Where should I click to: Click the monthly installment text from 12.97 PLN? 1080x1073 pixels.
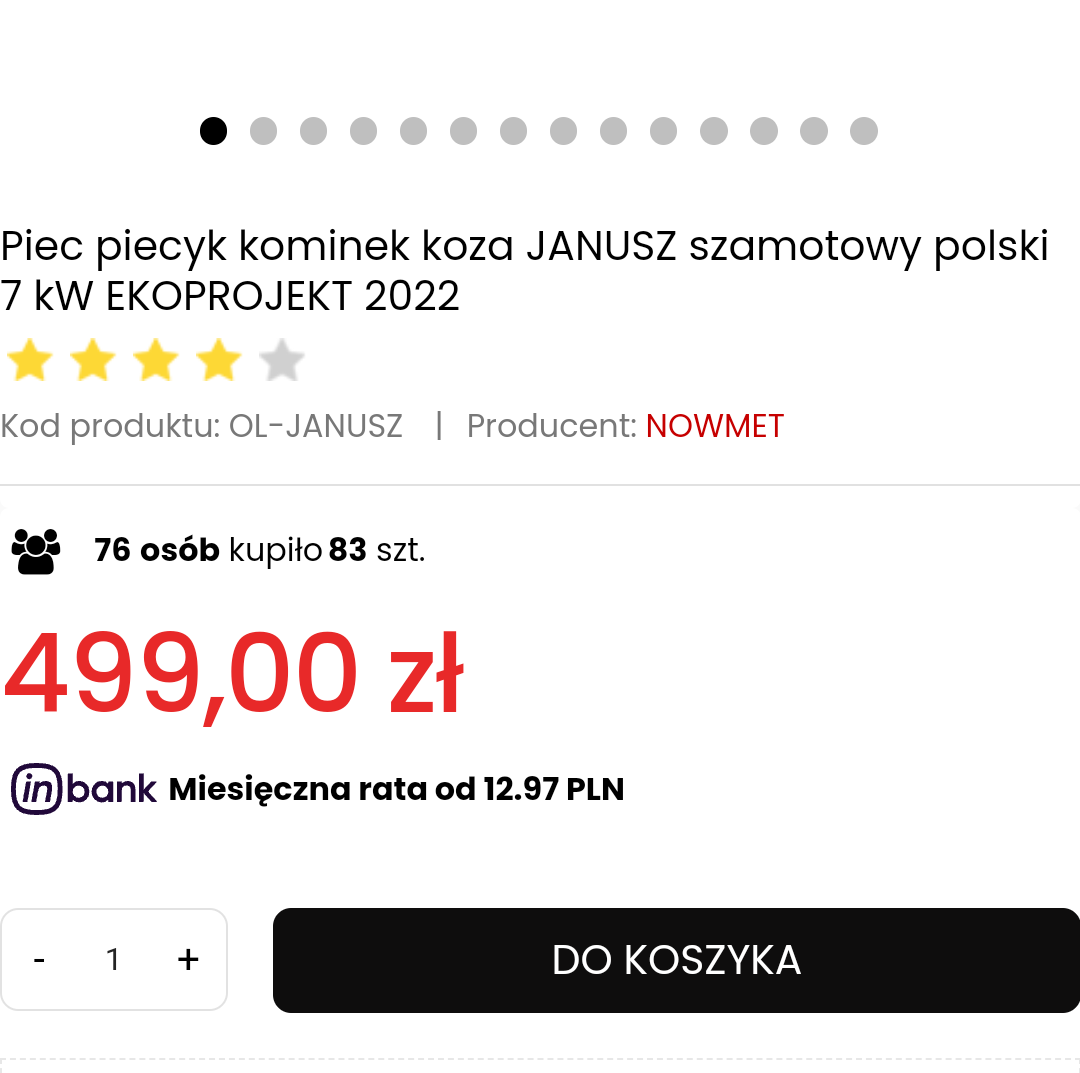(x=396, y=789)
